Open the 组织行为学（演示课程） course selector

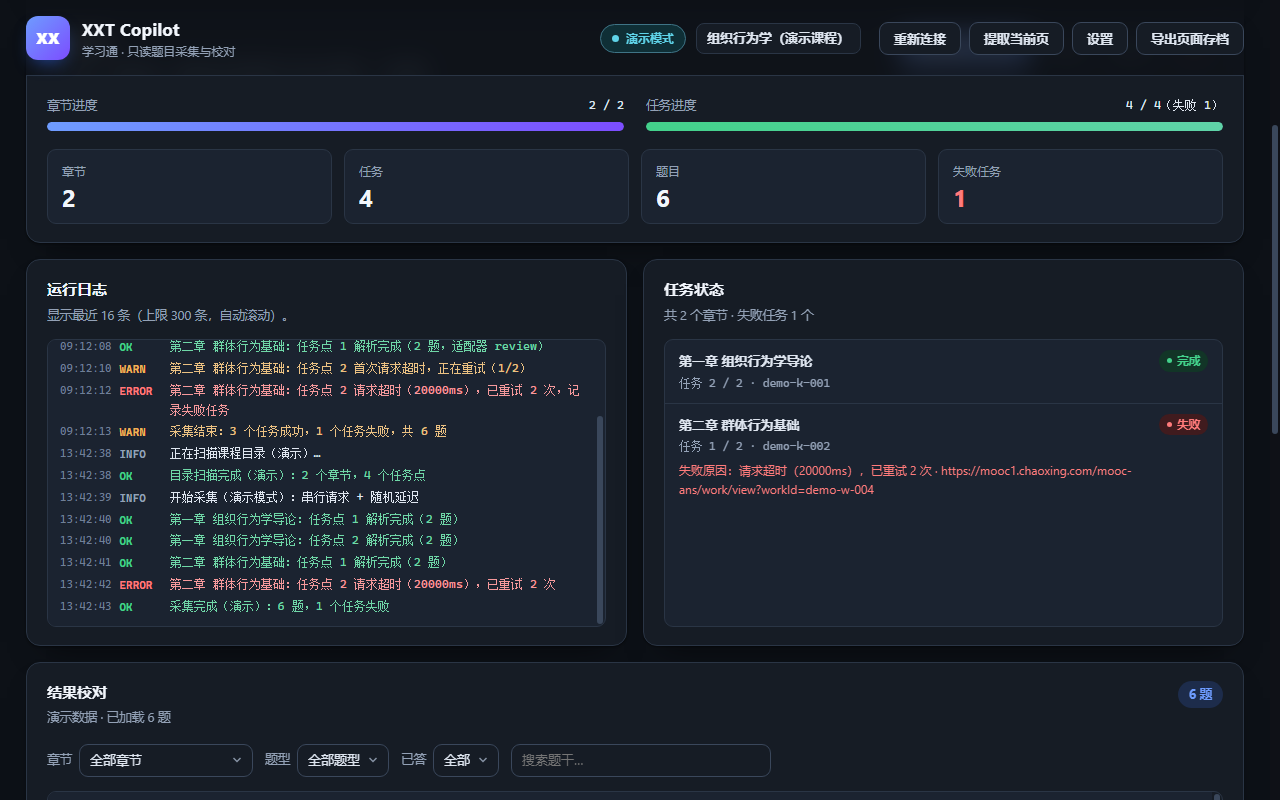[778, 39]
